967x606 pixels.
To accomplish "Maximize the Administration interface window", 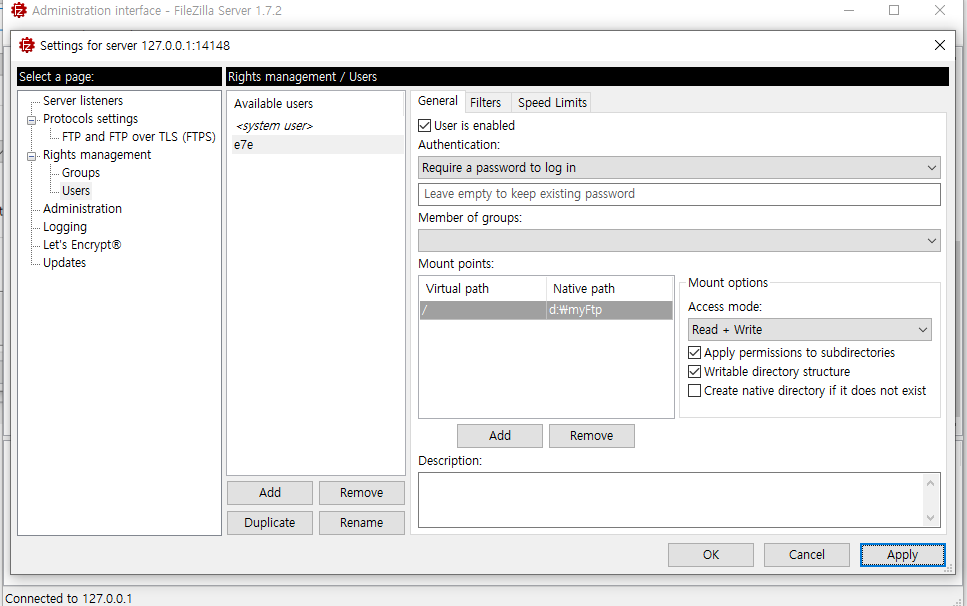I will tap(894, 10).
